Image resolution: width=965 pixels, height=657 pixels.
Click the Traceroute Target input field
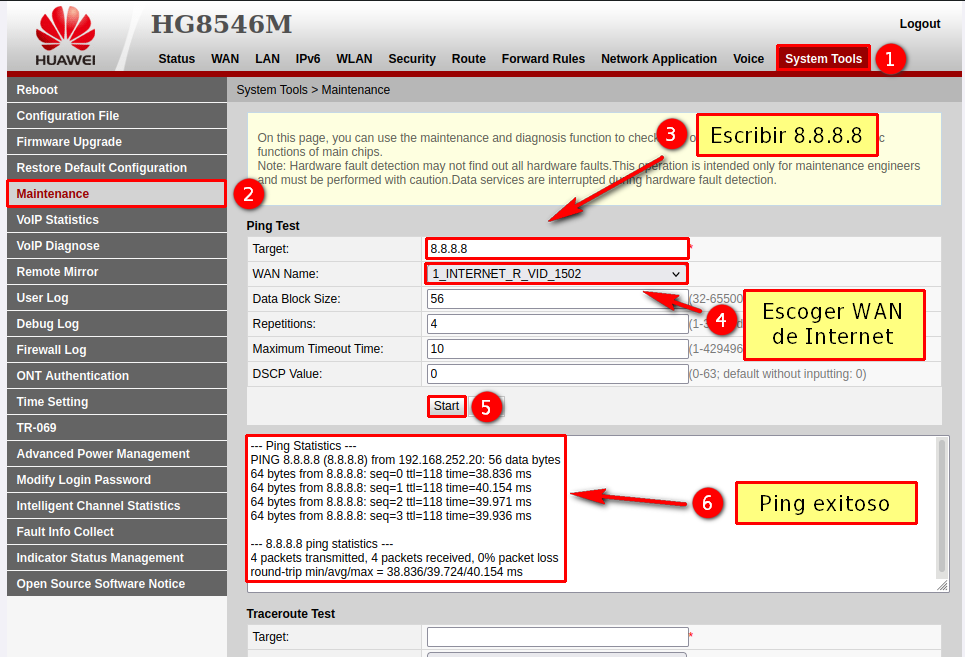[x=556, y=637]
